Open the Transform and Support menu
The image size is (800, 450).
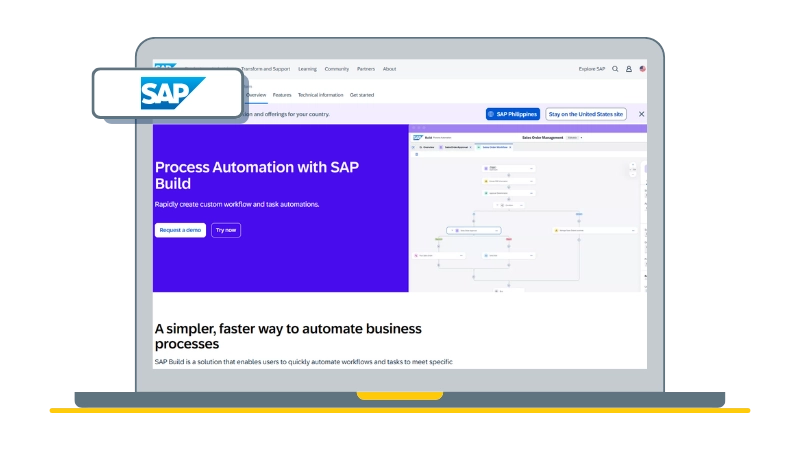(x=265, y=69)
